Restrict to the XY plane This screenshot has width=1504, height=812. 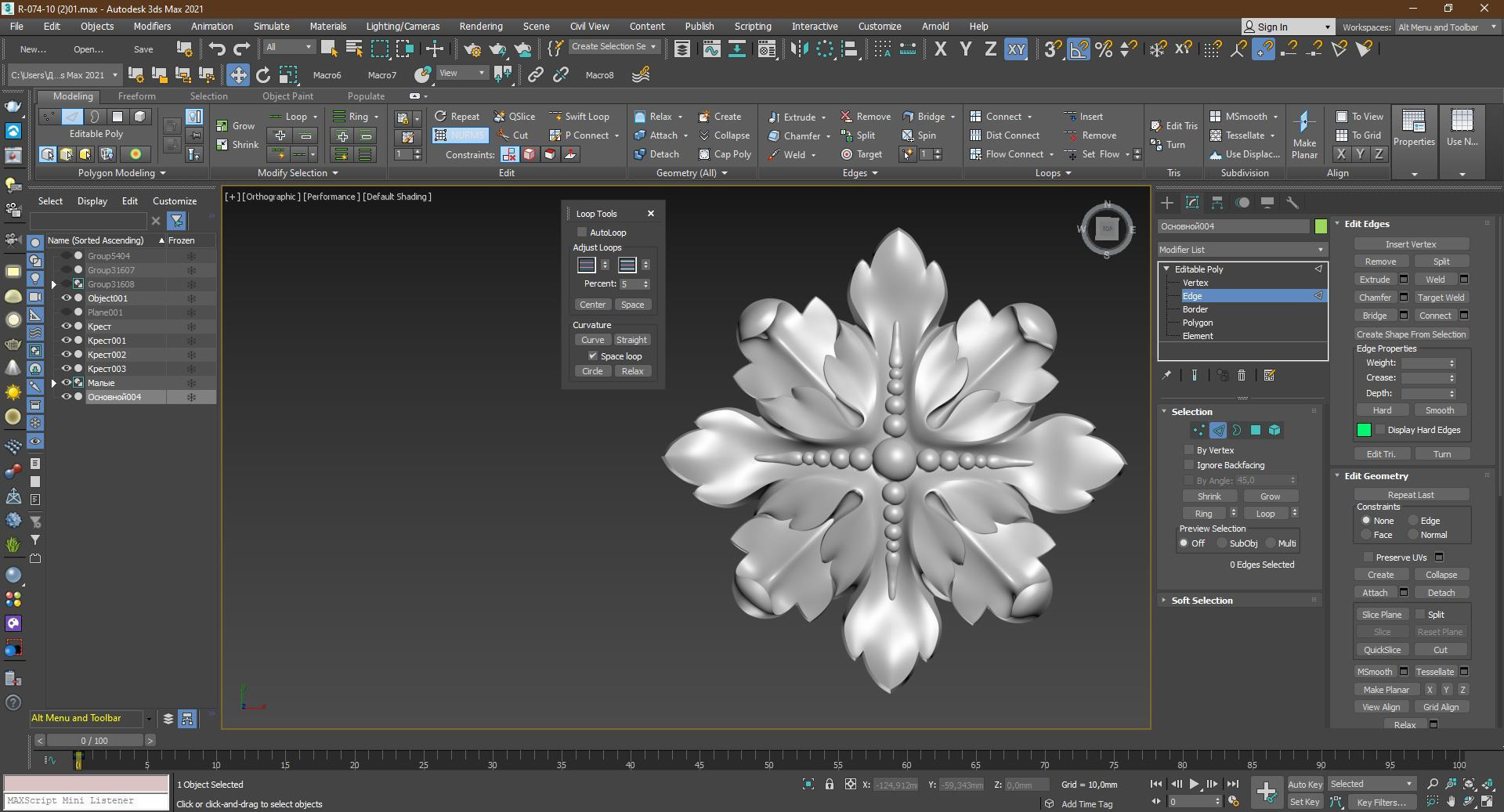pyautogui.click(x=1016, y=49)
